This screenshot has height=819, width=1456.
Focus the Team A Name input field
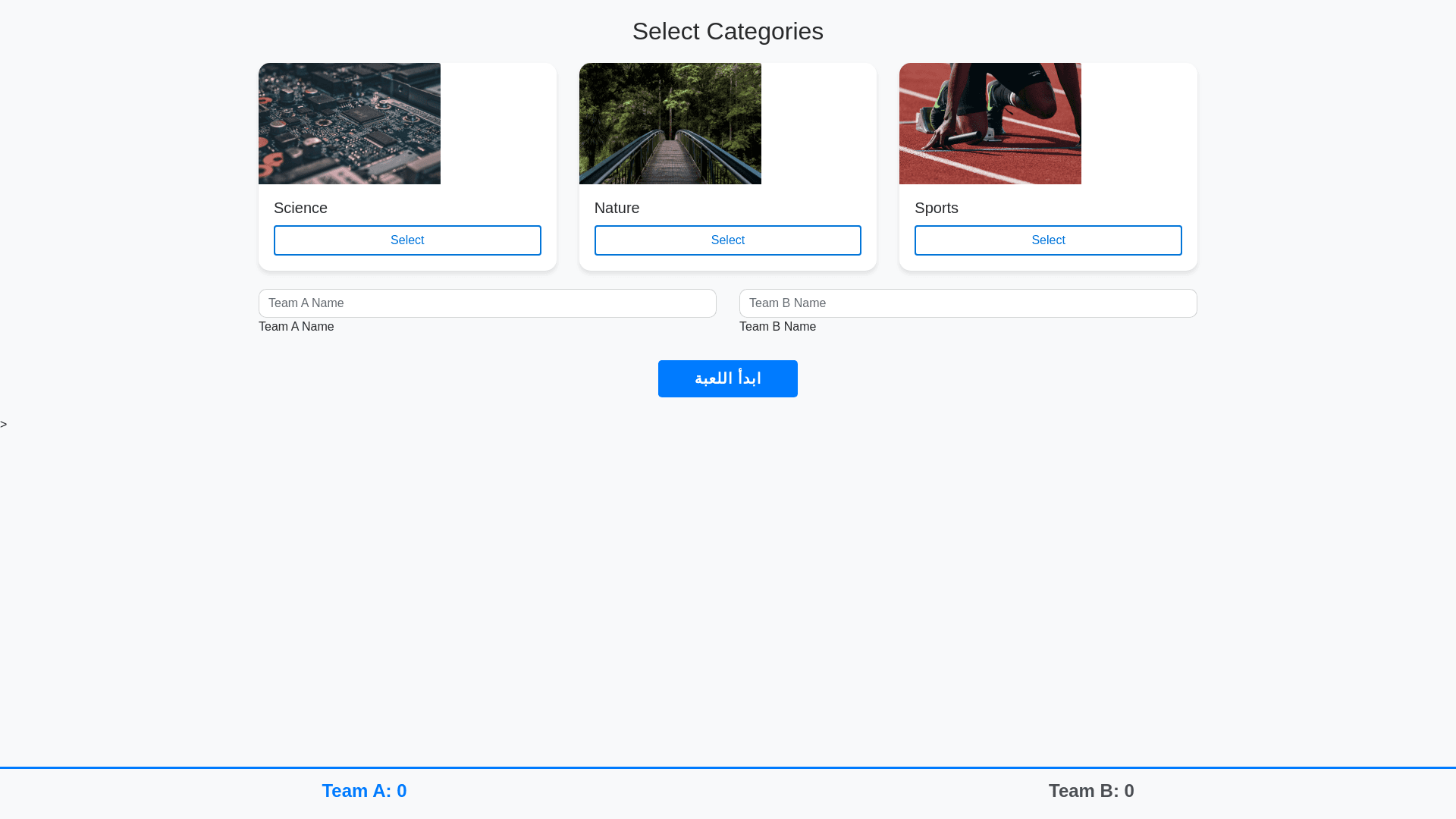point(487,303)
